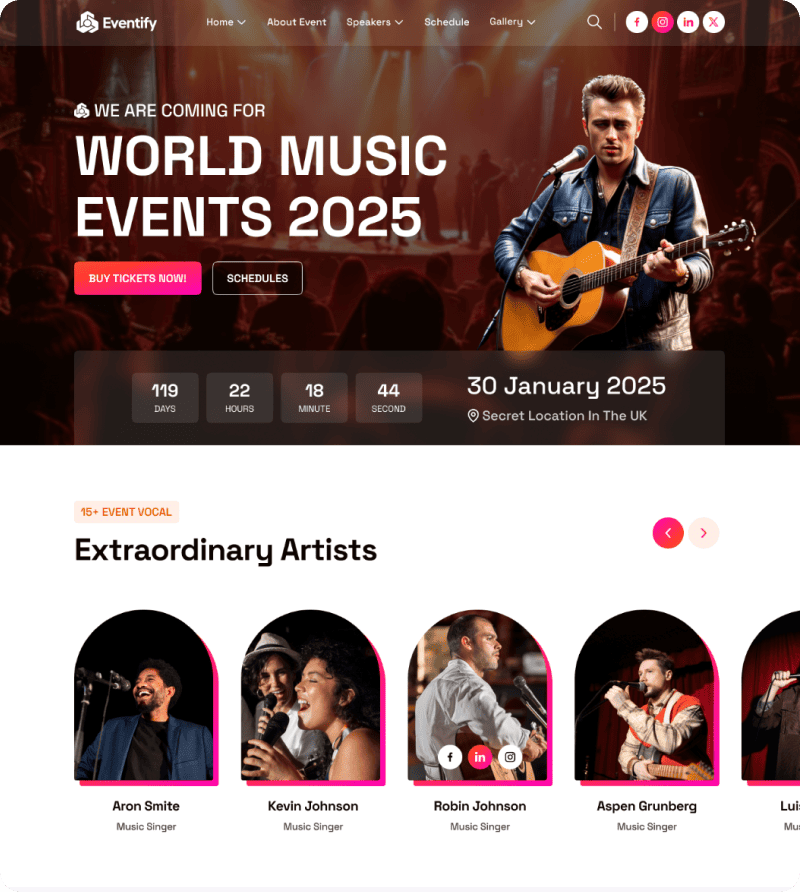Click the Buy Tickets Now button
Viewport: 800px width, 892px height.
138,278
